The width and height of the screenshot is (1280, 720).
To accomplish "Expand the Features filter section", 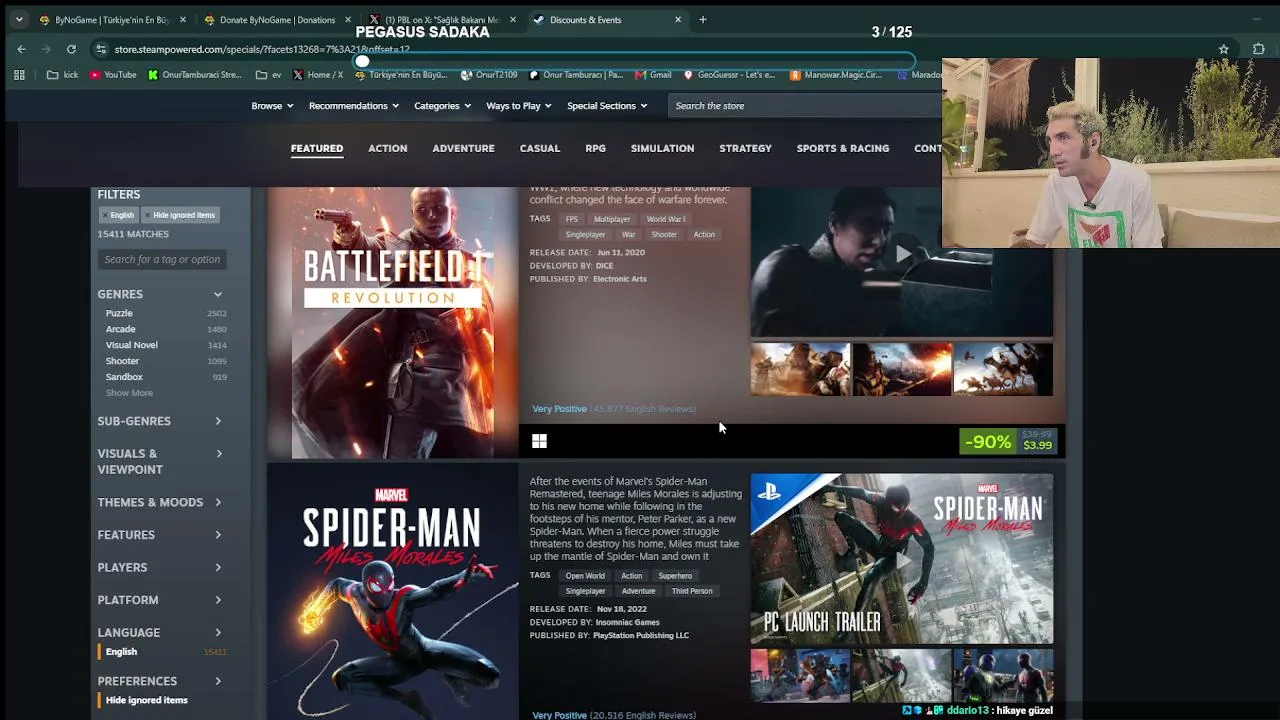I will (x=160, y=535).
